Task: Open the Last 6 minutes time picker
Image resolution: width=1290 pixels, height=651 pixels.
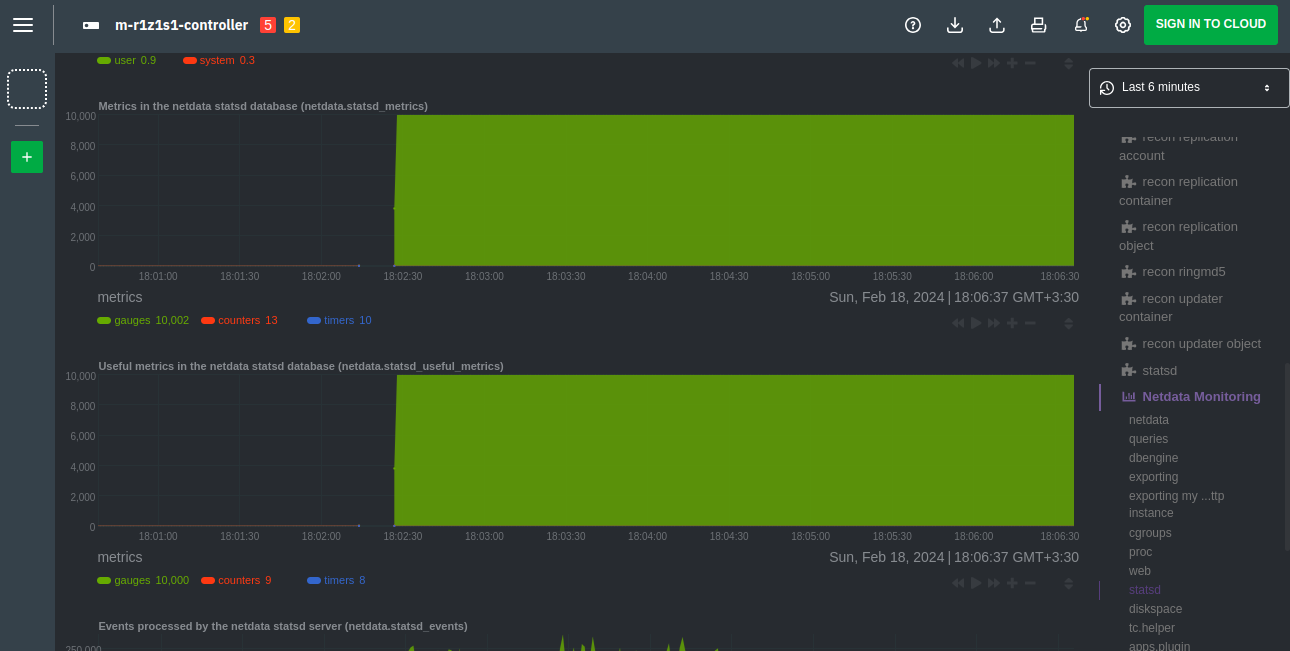Action: pos(1188,88)
